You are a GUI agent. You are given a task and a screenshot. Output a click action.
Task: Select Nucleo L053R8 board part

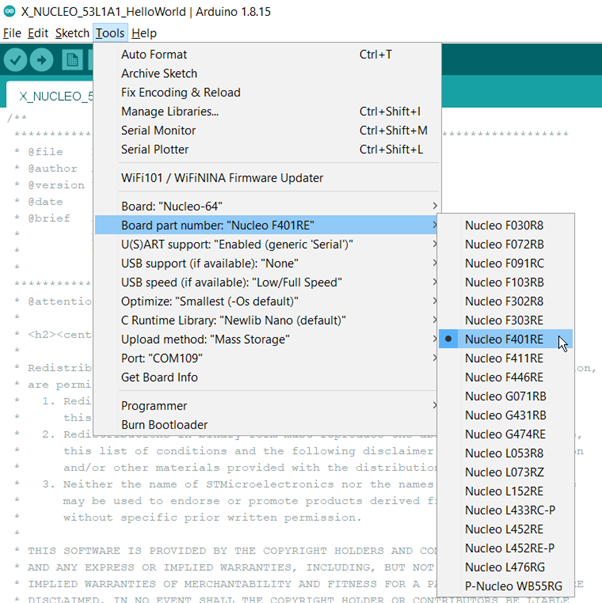pyautogui.click(x=505, y=453)
